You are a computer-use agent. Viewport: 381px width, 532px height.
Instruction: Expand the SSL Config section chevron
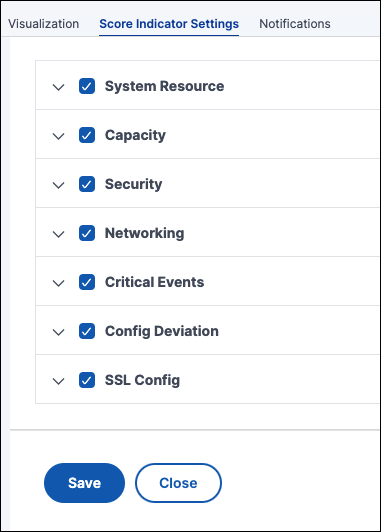tap(59, 381)
